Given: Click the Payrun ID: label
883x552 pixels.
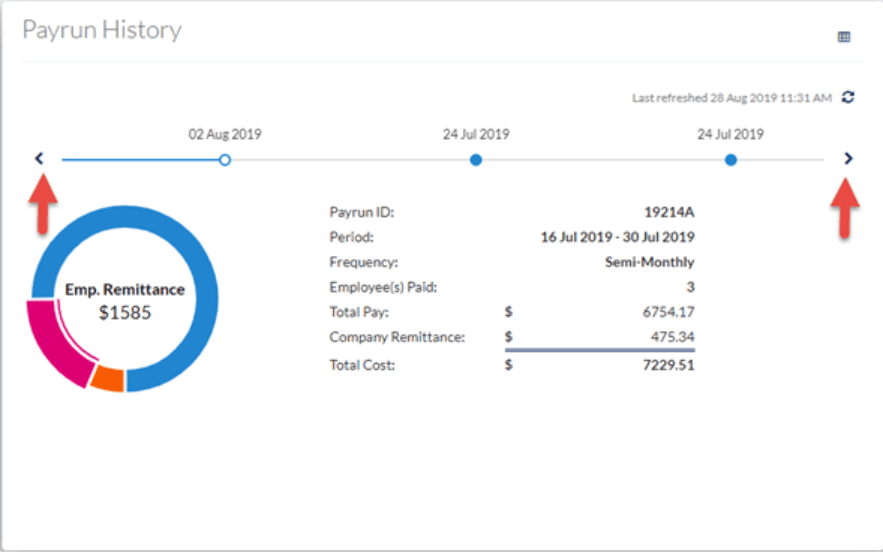Looking at the screenshot, I should 362,212.
